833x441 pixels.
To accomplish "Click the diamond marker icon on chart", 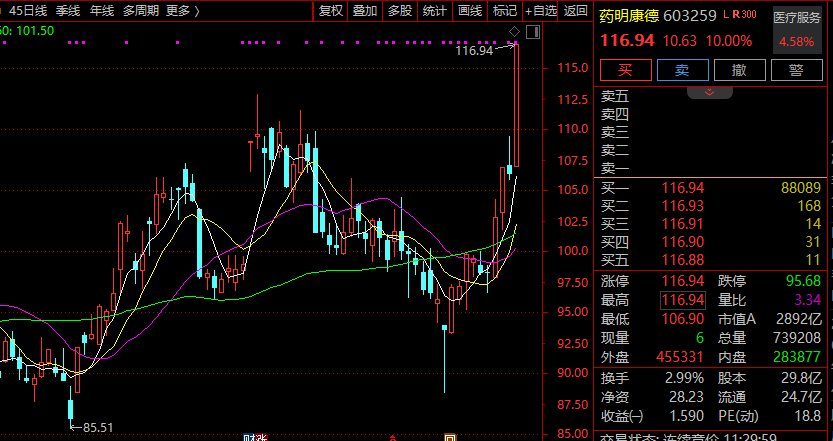I will pos(514,32).
